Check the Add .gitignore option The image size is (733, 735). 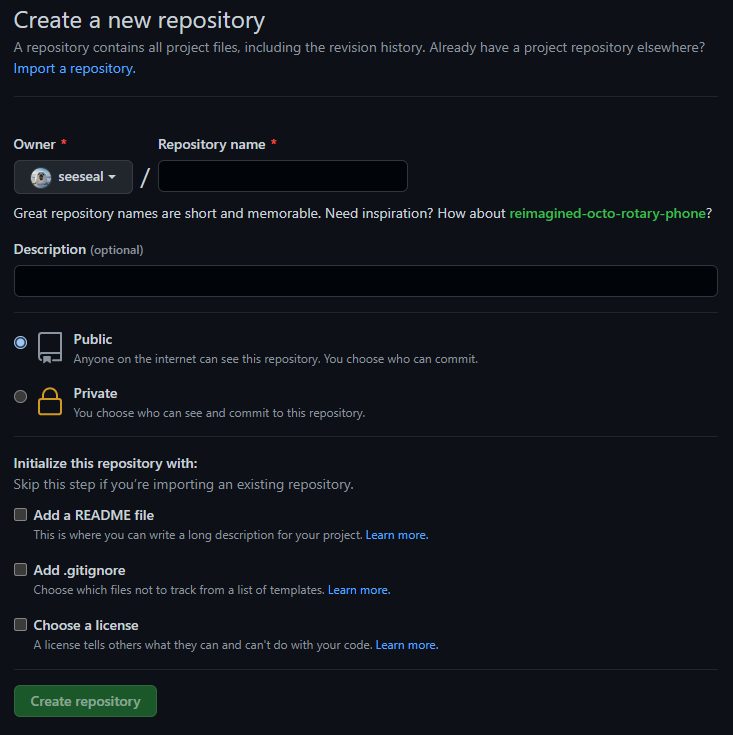pyautogui.click(x=20, y=570)
